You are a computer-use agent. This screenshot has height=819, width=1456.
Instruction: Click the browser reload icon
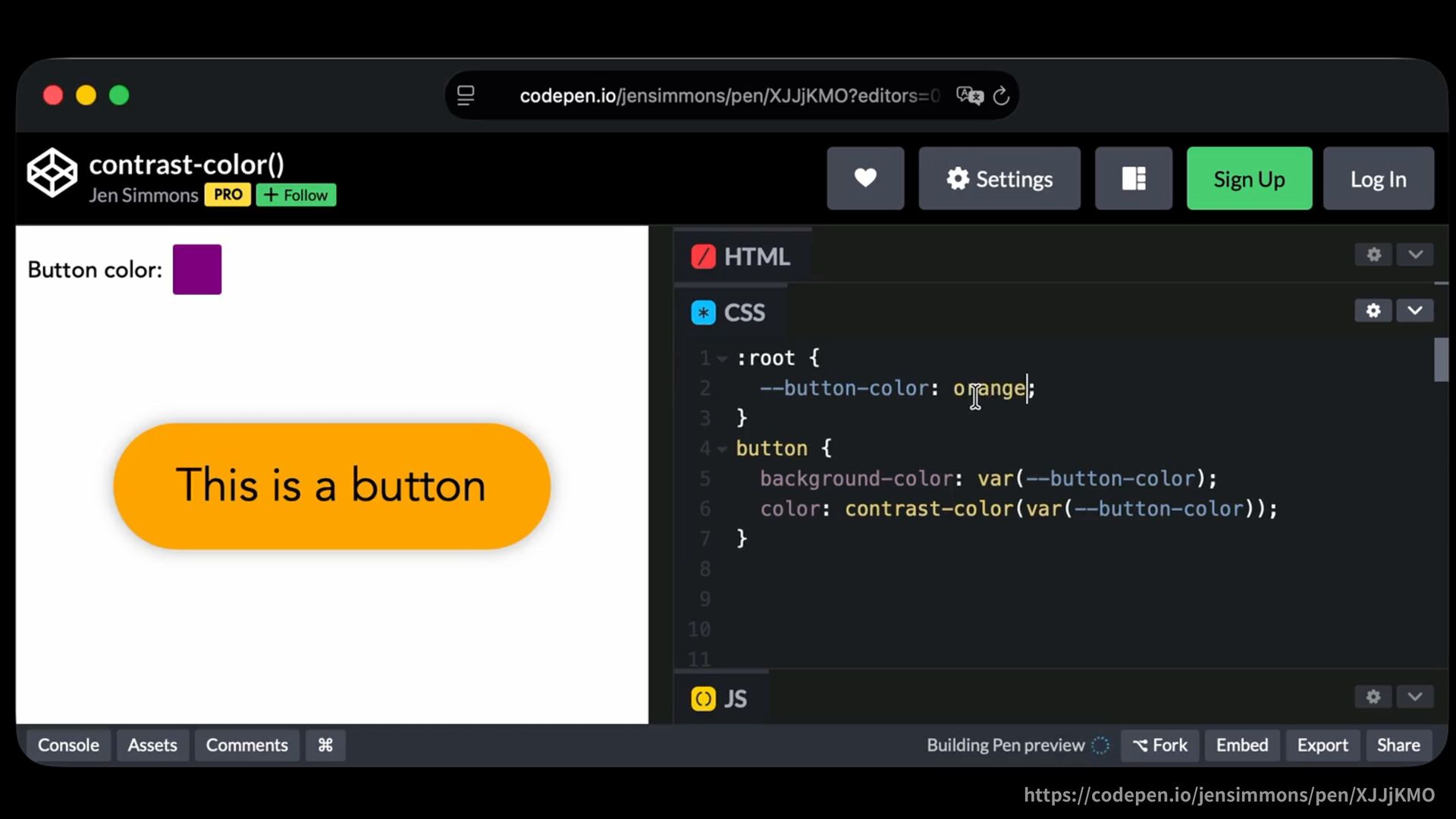click(1001, 96)
